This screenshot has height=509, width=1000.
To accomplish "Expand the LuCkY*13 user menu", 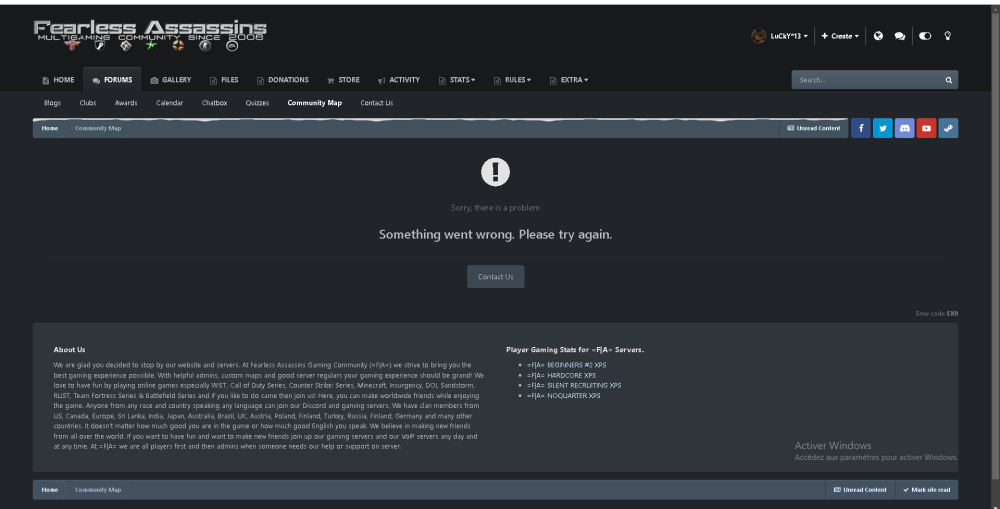I will coord(788,36).
